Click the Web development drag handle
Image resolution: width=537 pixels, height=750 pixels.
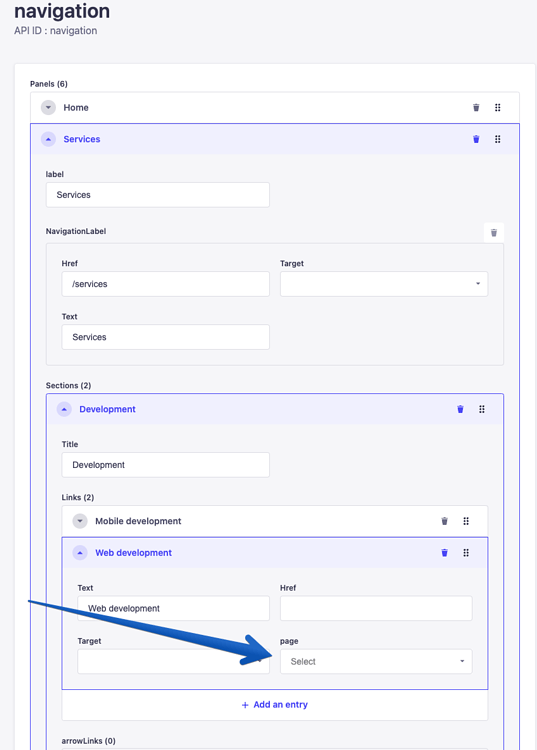tap(466, 552)
